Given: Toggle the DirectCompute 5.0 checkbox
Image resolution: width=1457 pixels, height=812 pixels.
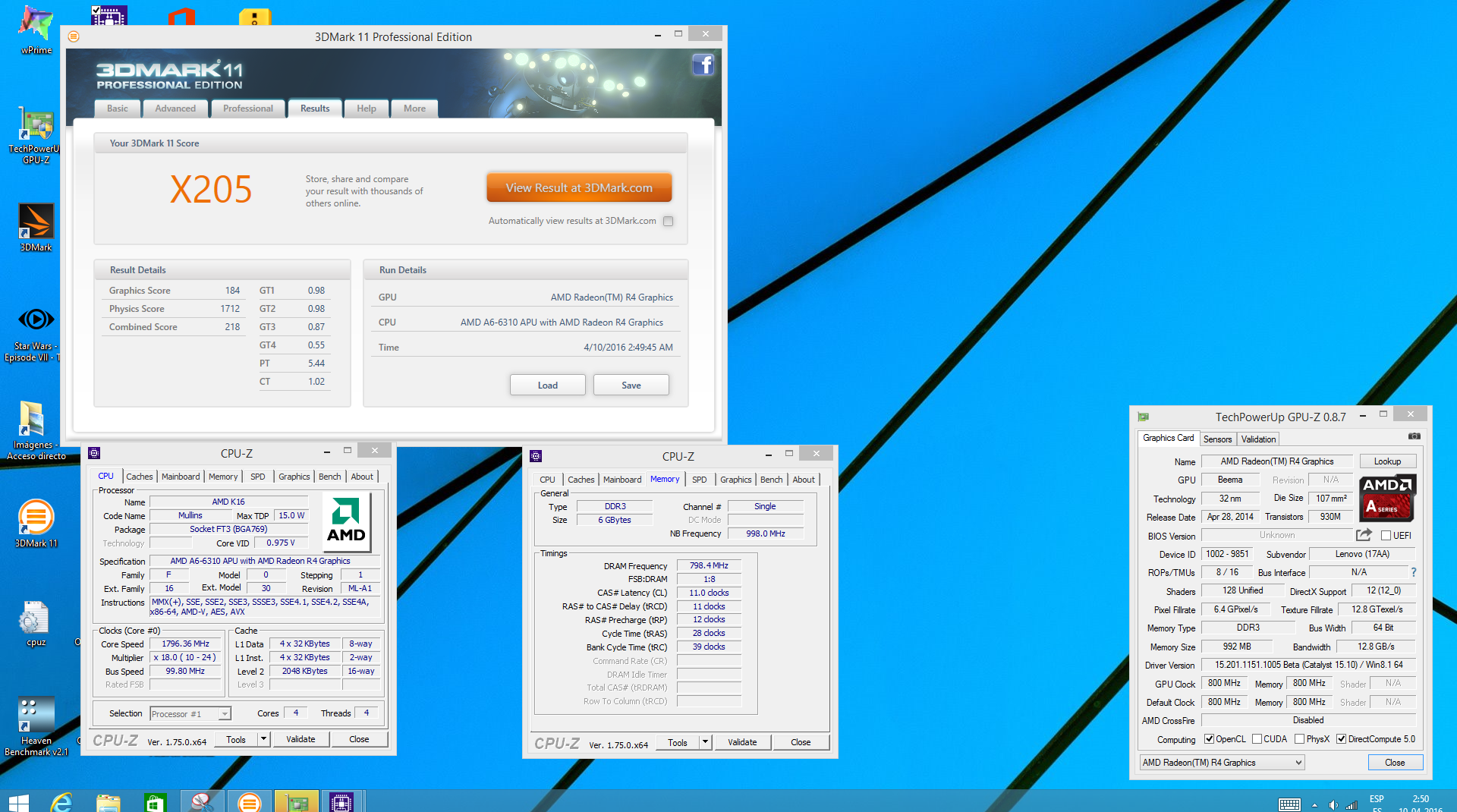Looking at the screenshot, I should click(1341, 738).
